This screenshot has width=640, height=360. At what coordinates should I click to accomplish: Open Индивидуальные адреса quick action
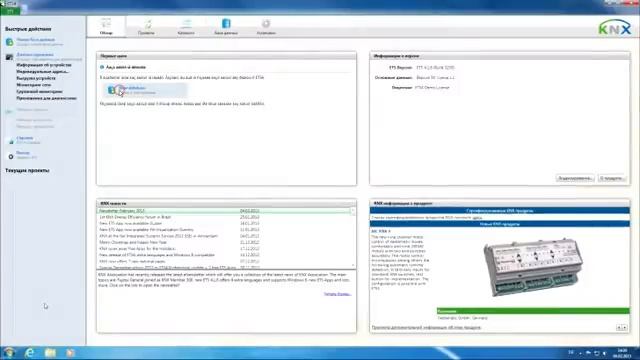[x=42, y=71]
